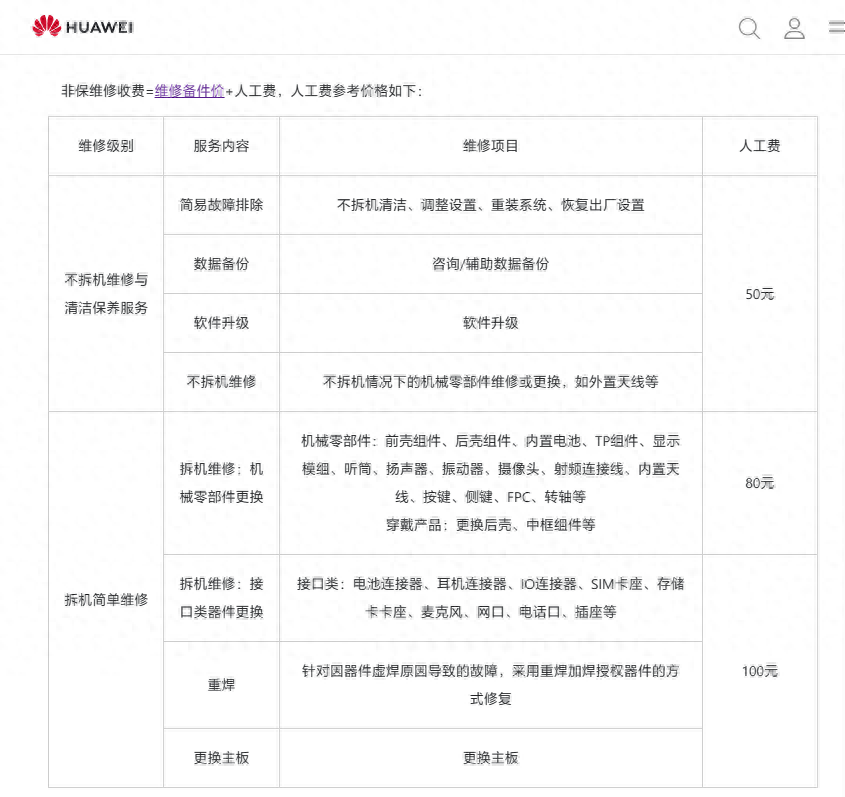Select the 拆机简单维修 category cell
Viewport: 845px width, 797px height.
[x=106, y=599]
